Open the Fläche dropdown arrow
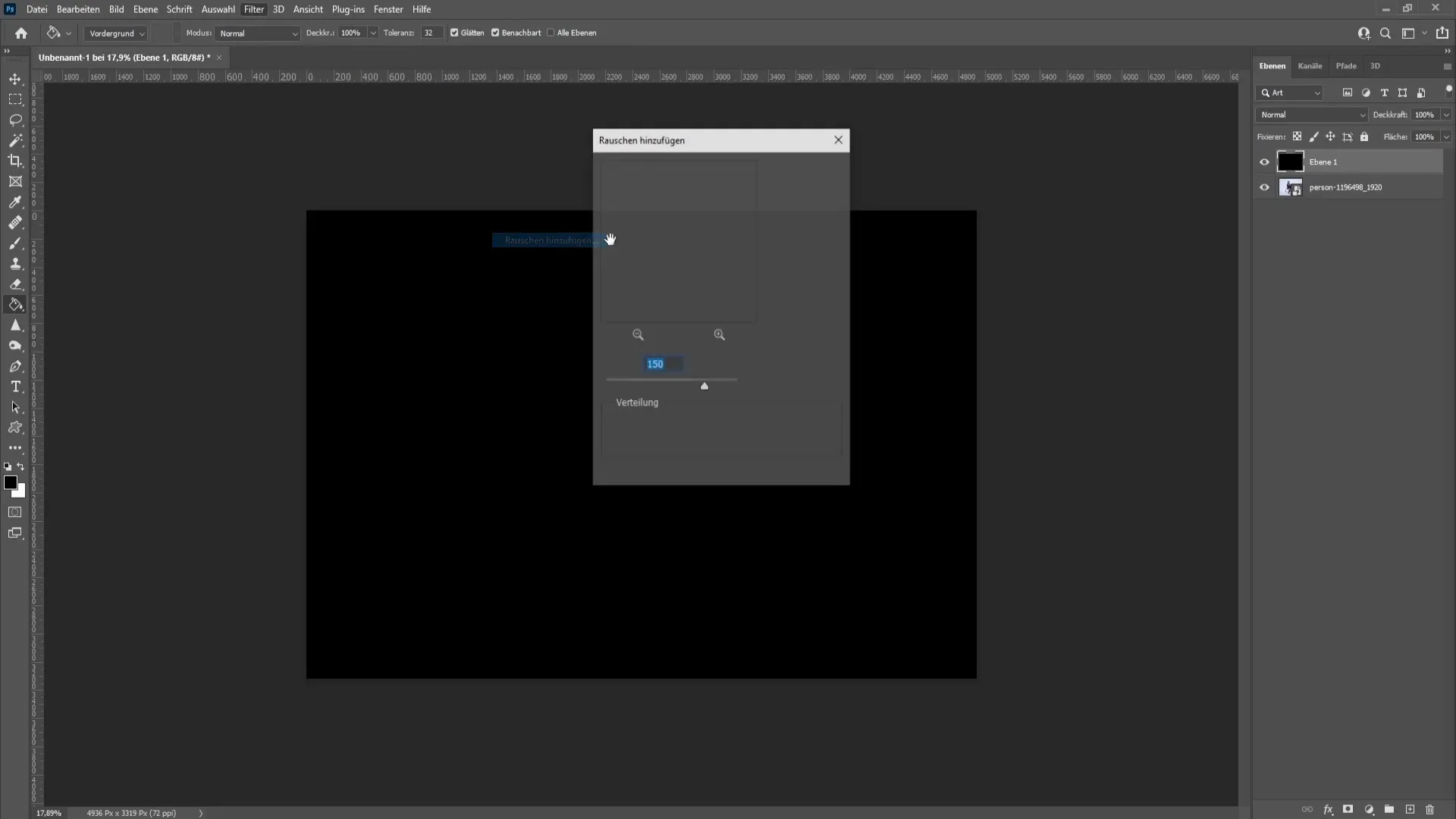This screenshot has height=819, width=1456. pos(1446,136)
